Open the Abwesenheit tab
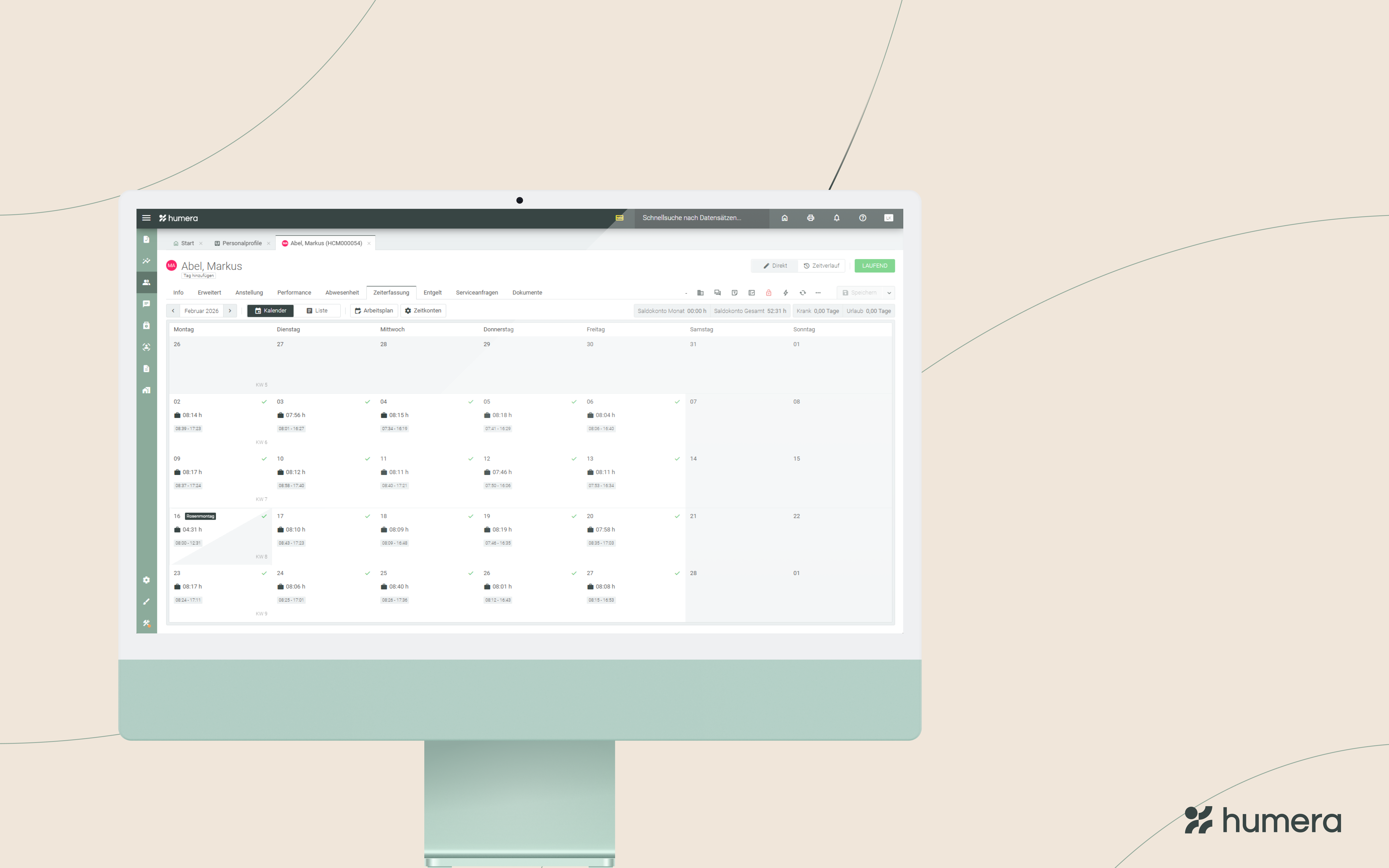Image resolution: width=1389 pixels, height=868 pixels. pos(342,293)
